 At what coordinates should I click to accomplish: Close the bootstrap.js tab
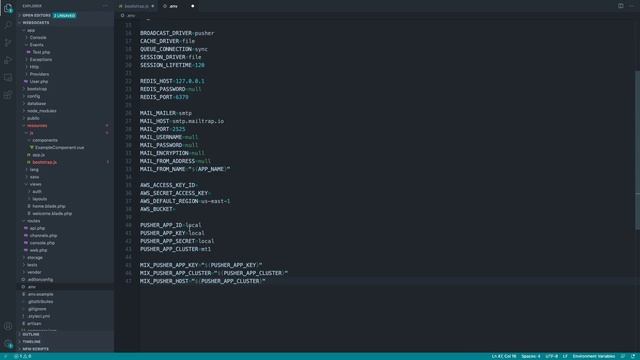coord(153,6)
